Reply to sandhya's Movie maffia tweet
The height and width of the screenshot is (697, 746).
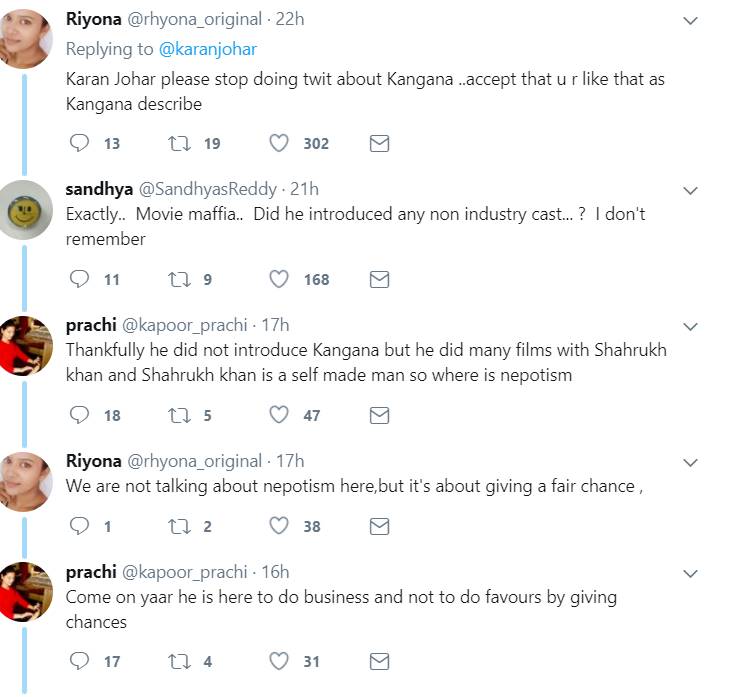tap(80, 279)
